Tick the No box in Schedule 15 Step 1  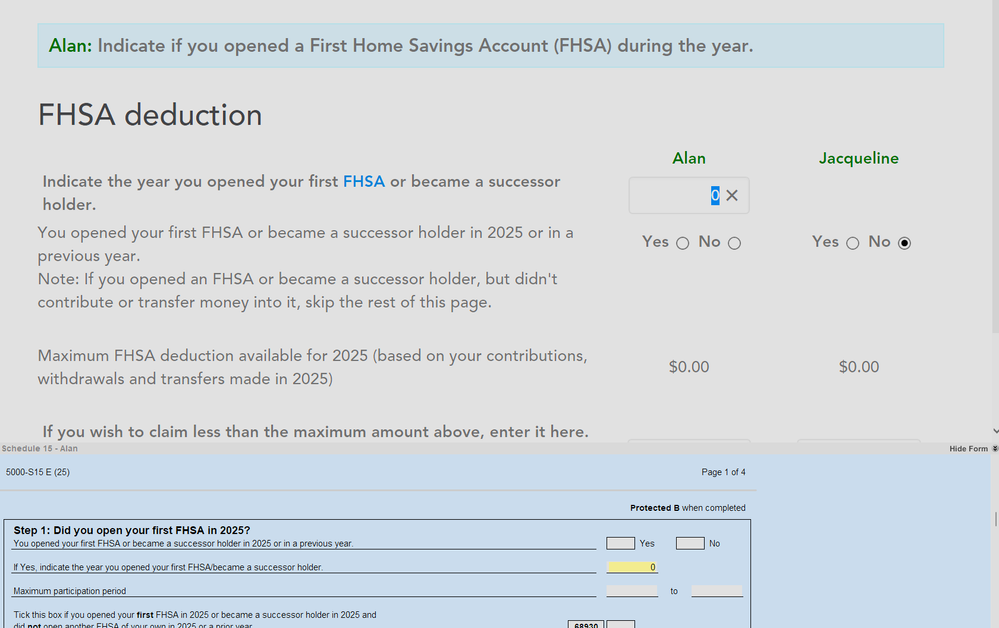(x=690, y=543)
